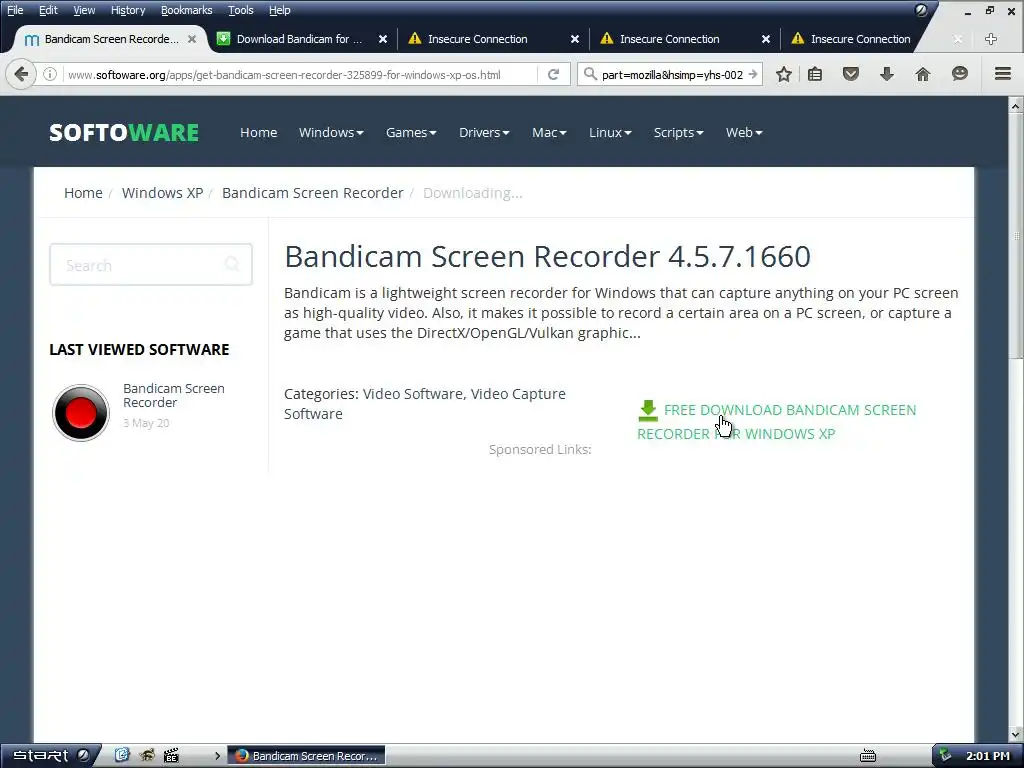The height and width of the screenshot is (768, 1024).
Task: Click the browser search box text
Action: [x=671, y=74]
